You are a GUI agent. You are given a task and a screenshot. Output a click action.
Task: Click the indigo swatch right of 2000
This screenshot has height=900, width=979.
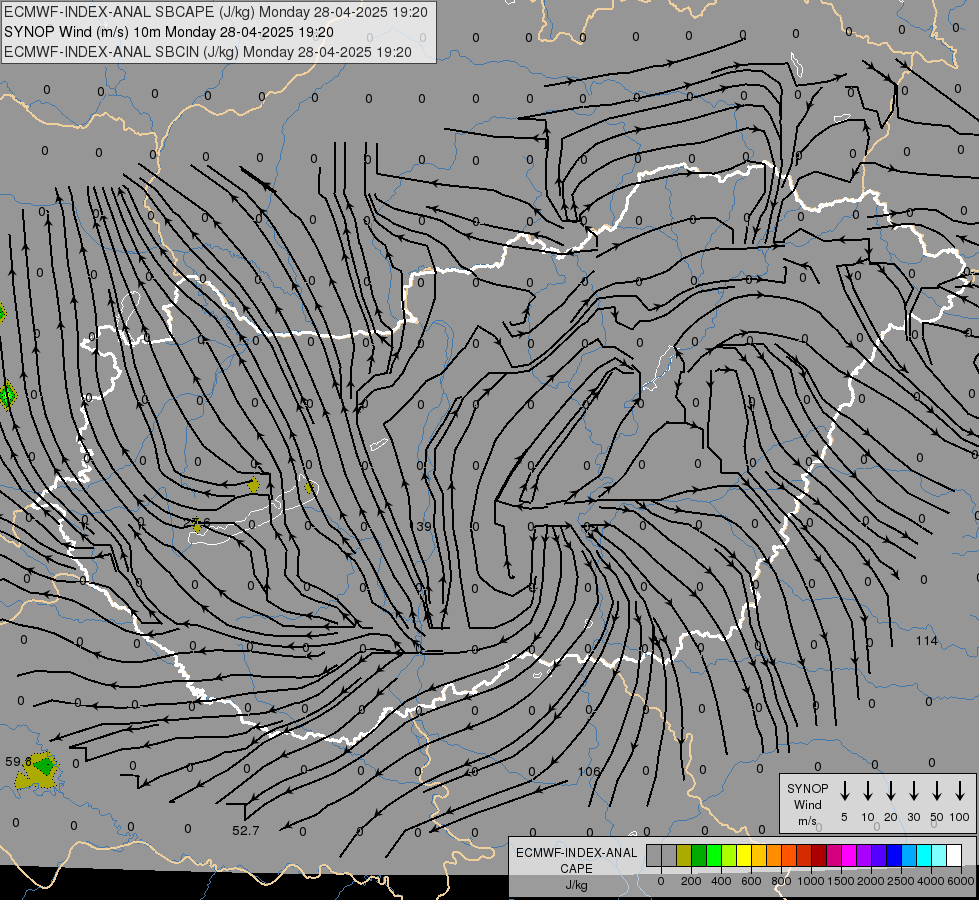(879, 855)
